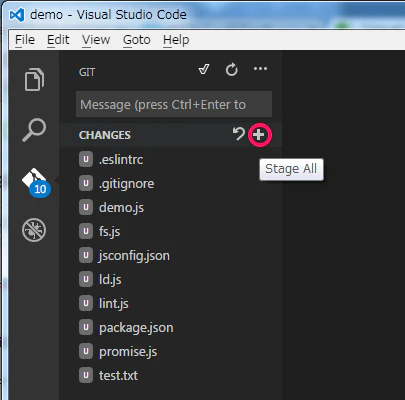The width and height of the screenshot is (405, 400).
Task: Click the GIT panel title
Action: click(x=87, y=72)
